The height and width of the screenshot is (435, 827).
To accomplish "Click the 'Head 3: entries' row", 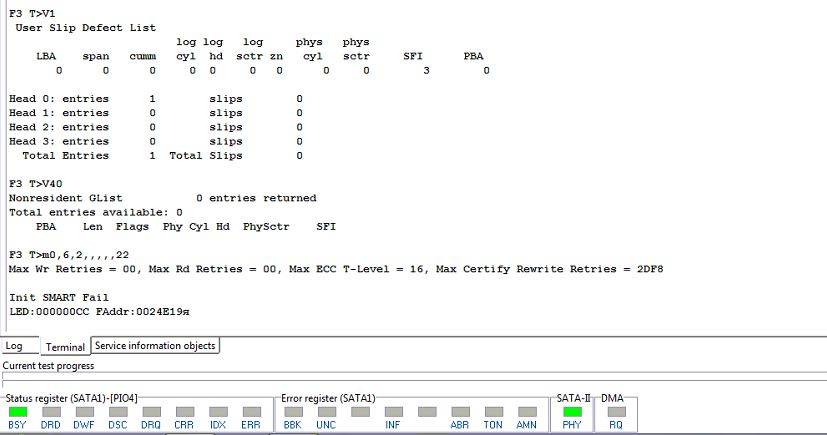I will point(156,141).
